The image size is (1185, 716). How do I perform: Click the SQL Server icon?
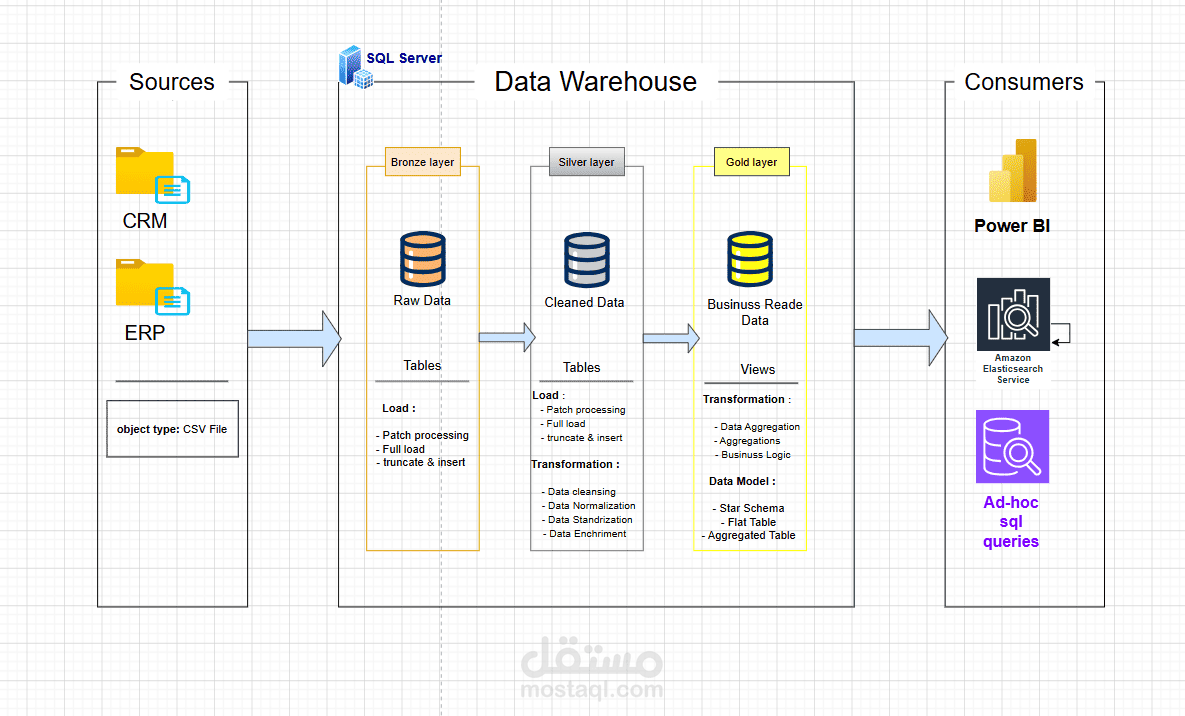(x=355, y=67)
